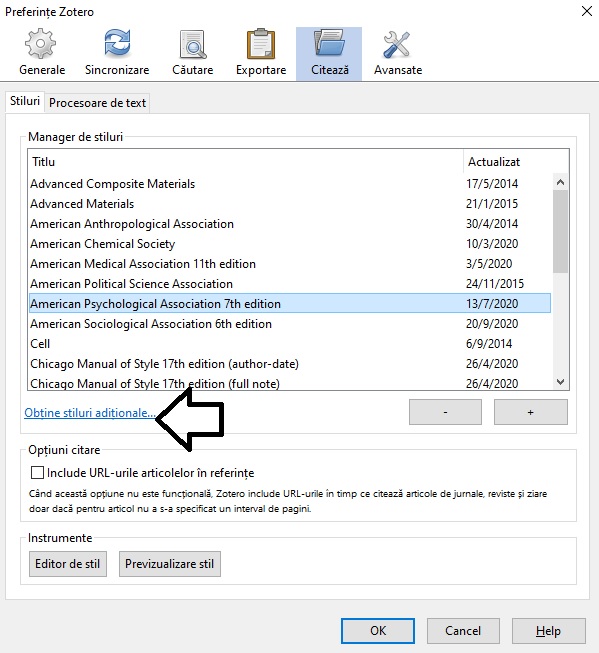Sort styles by the Titlu column header
Screen dimensions: 599x653
point(245,162)
